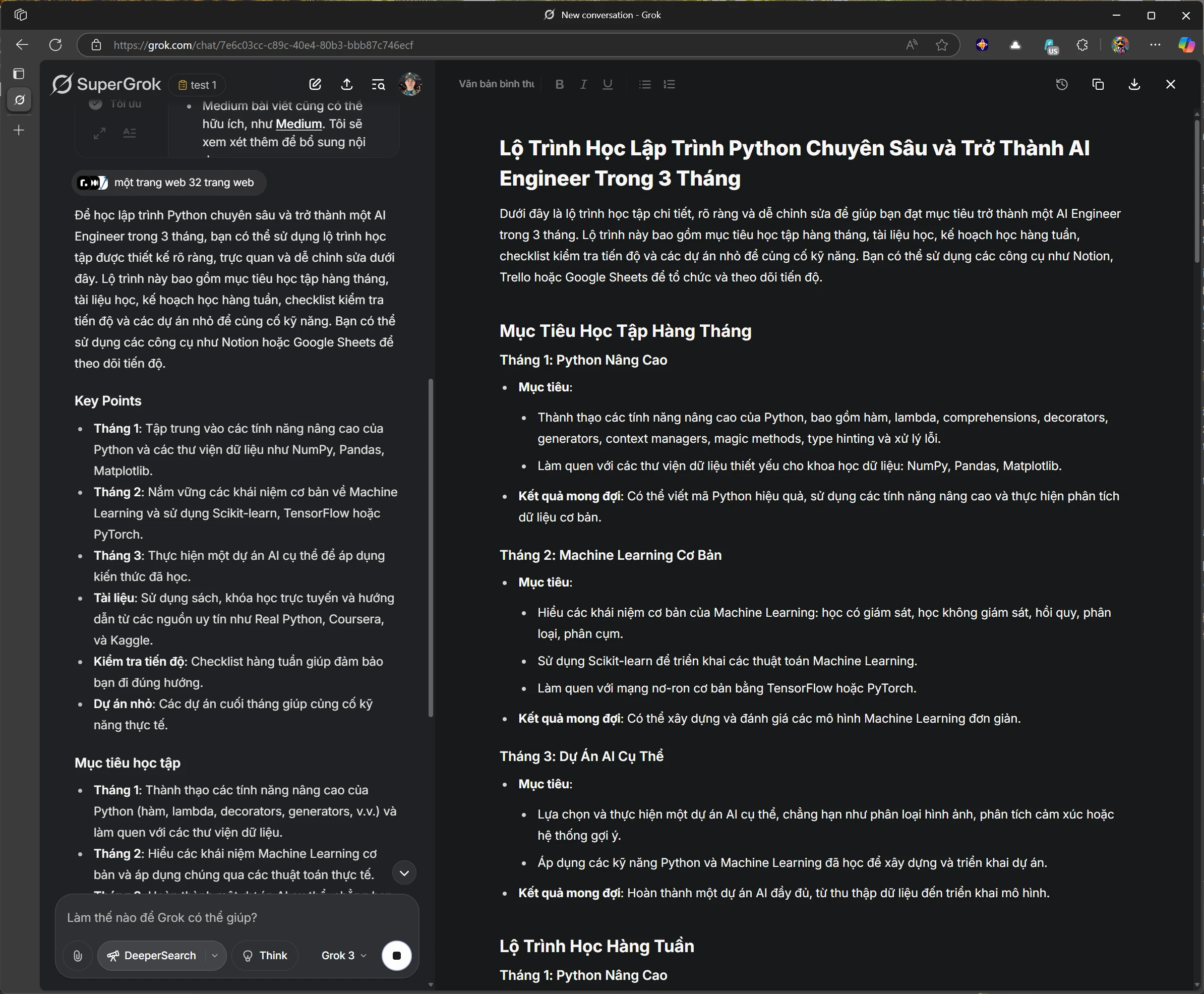Open read aloud in address bar
This screenshot has width=1204, height=994.
click(x=912, y=45)
